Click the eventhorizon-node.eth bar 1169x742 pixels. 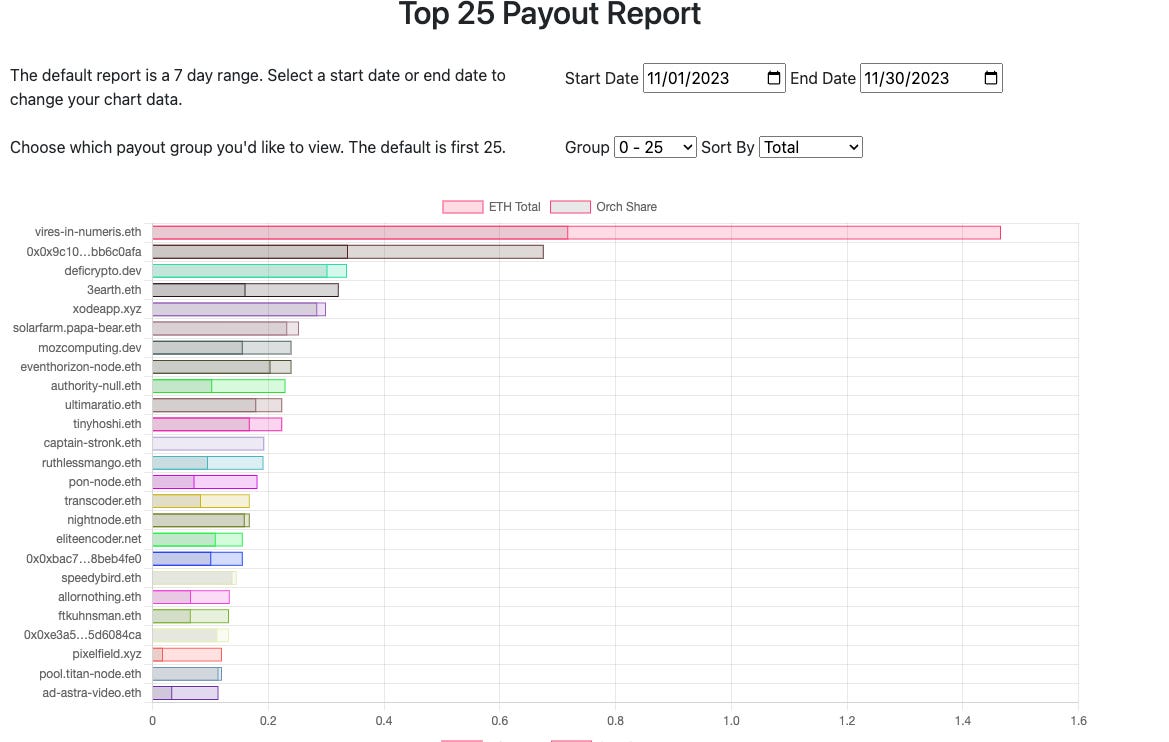[222, 367]
